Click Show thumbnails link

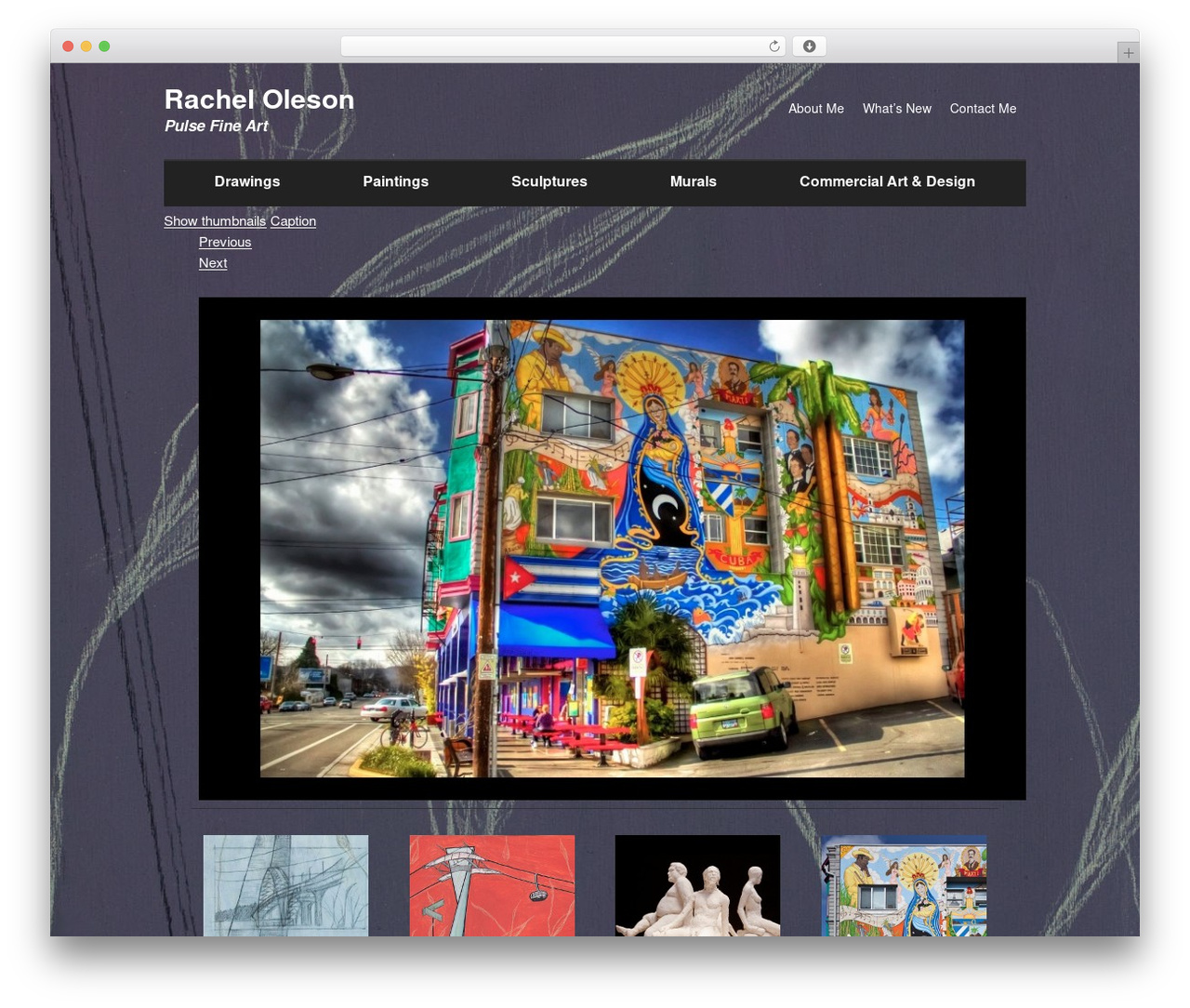(215, 221)
